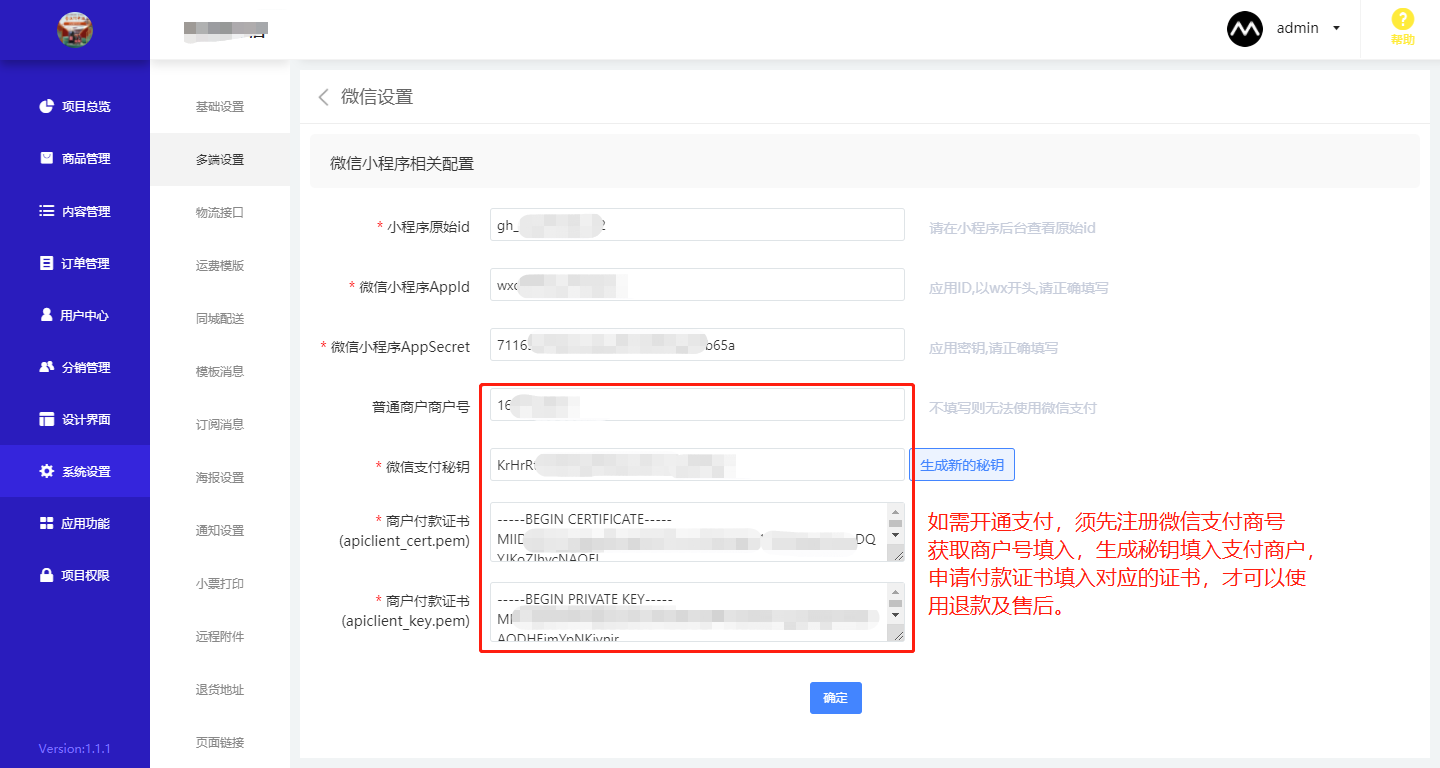Open 退货地址 submenu item
This screenshot has height=768, width=1440.
click(x=220, y=690)
